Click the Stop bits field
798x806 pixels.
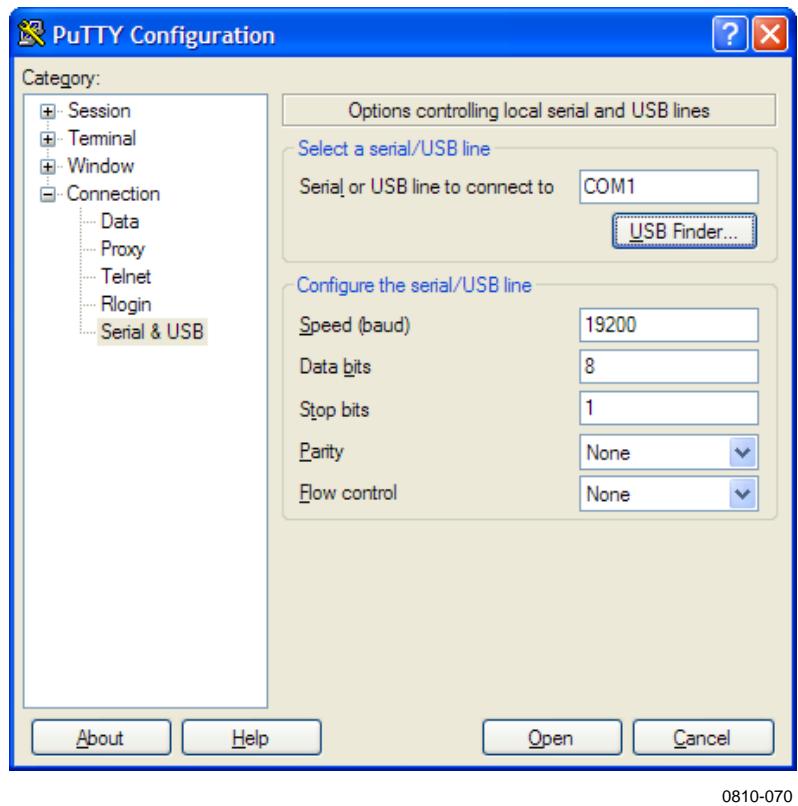[x=668, y=408]
